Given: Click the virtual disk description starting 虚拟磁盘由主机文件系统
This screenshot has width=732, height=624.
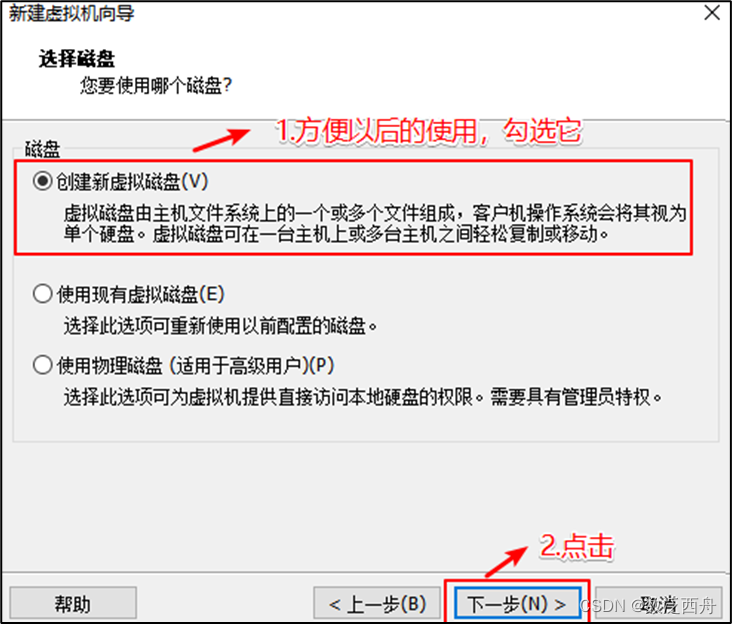Looking at the screenshot, I should (375, 223).
